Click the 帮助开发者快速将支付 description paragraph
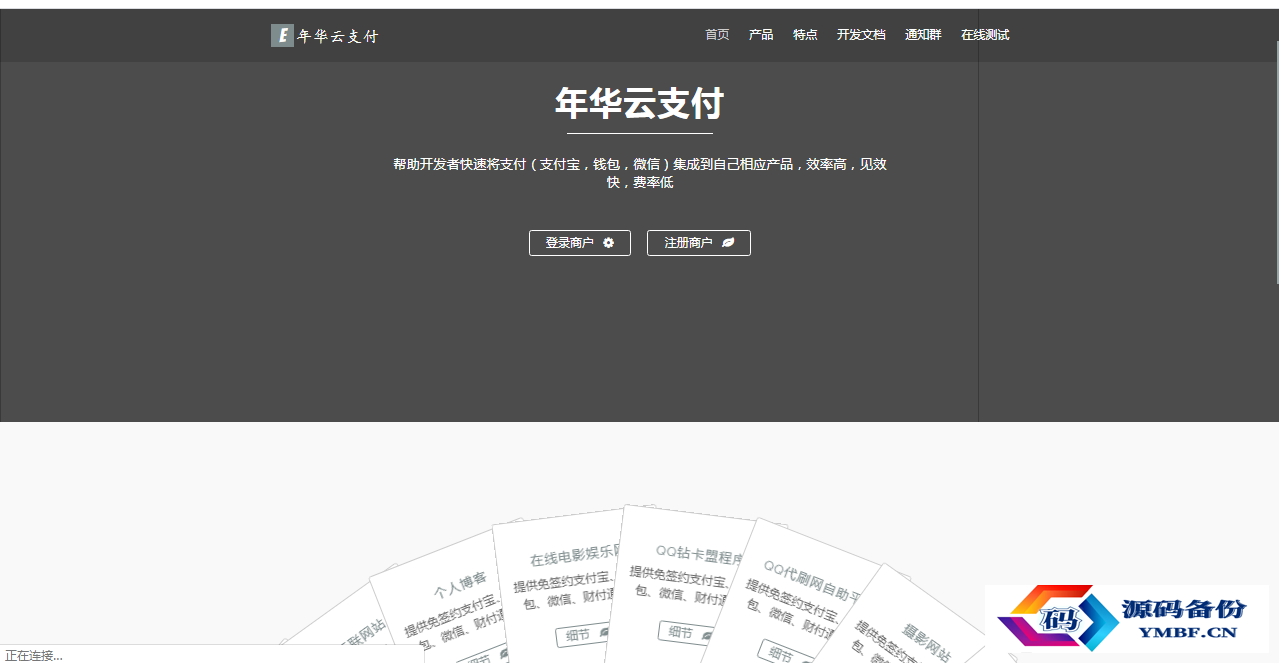Image resolution: width=1279 pixels, height=663 pixels. tap(640, 173)
